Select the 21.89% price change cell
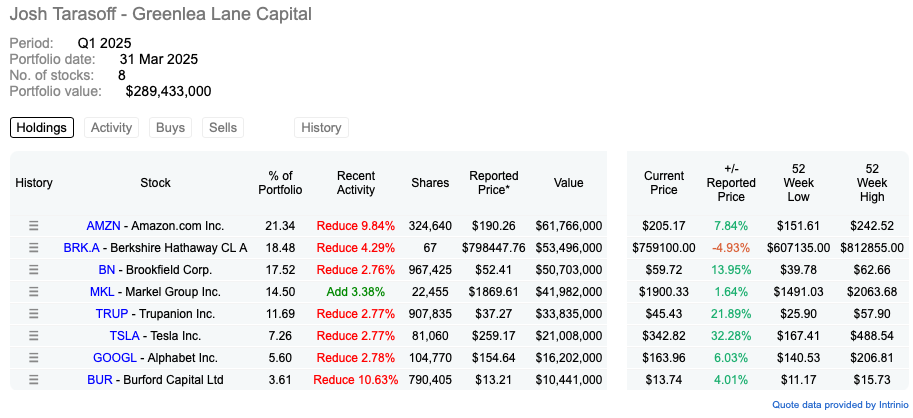The width and height of the screenshot is (913, 418). (x=731, y=314)
